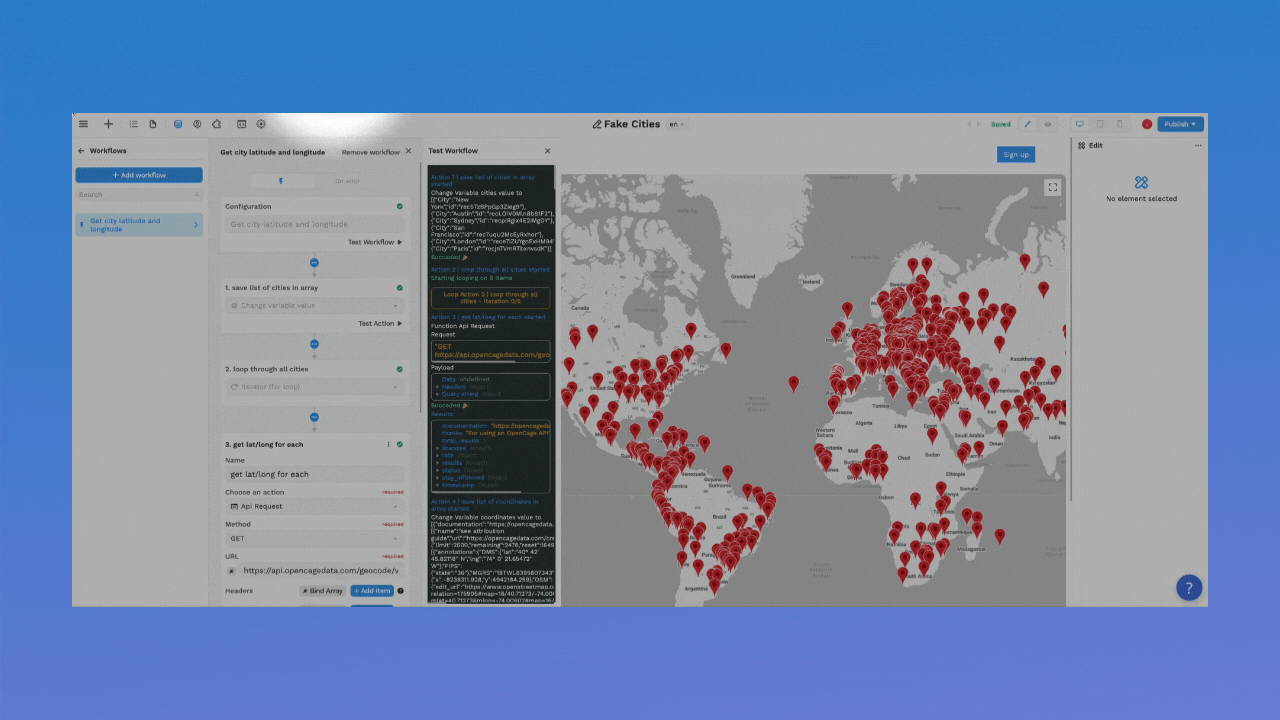Focus the workflow Search field
The height and width of the screenshot is (720, 1280).
coord(139,195)
